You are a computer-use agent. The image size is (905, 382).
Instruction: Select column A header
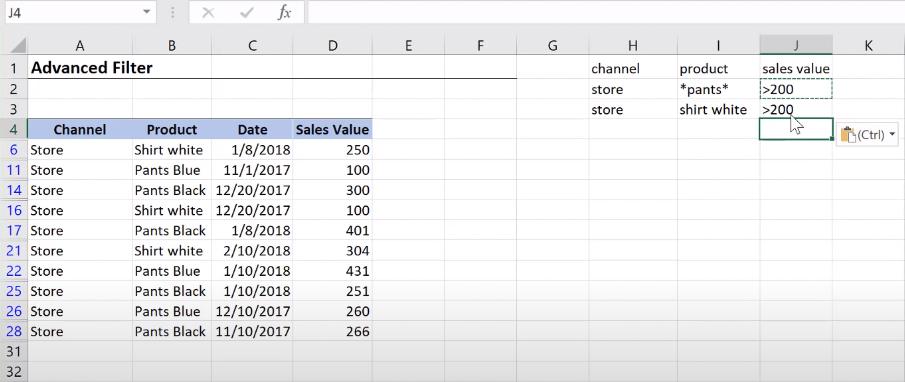(x=80, y=46)
